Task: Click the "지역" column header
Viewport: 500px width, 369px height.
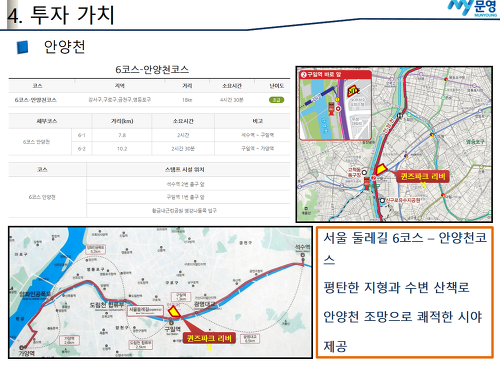Action: click(x=120, y=86)
